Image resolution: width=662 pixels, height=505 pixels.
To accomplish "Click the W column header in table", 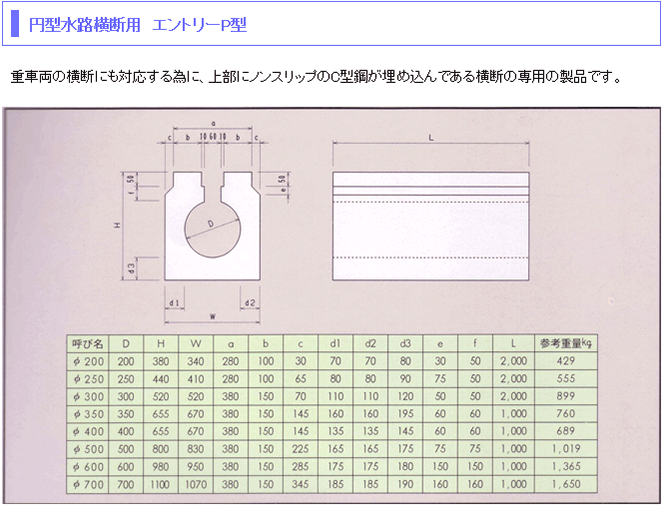I will click(195, 343).
